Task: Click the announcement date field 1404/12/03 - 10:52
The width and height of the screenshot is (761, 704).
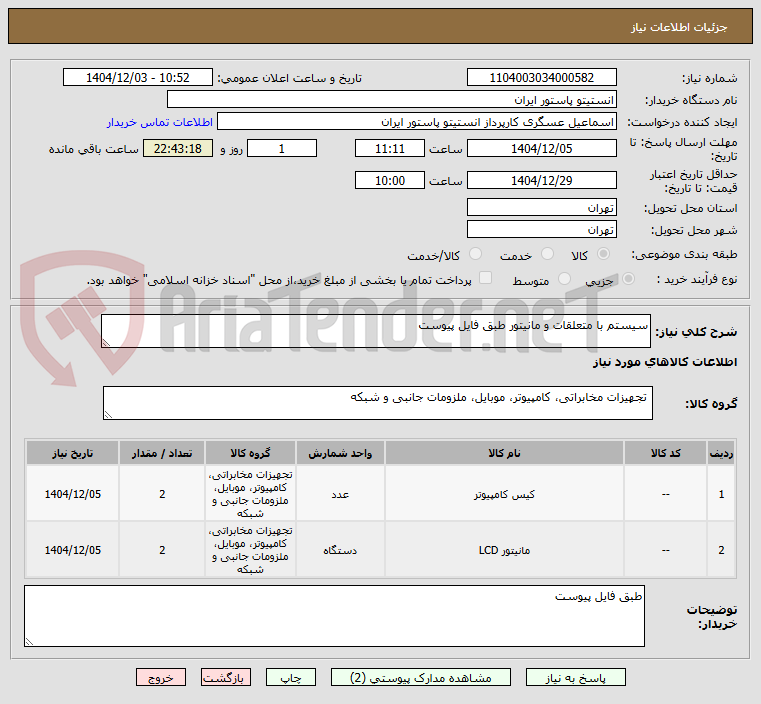Action: 138,78
